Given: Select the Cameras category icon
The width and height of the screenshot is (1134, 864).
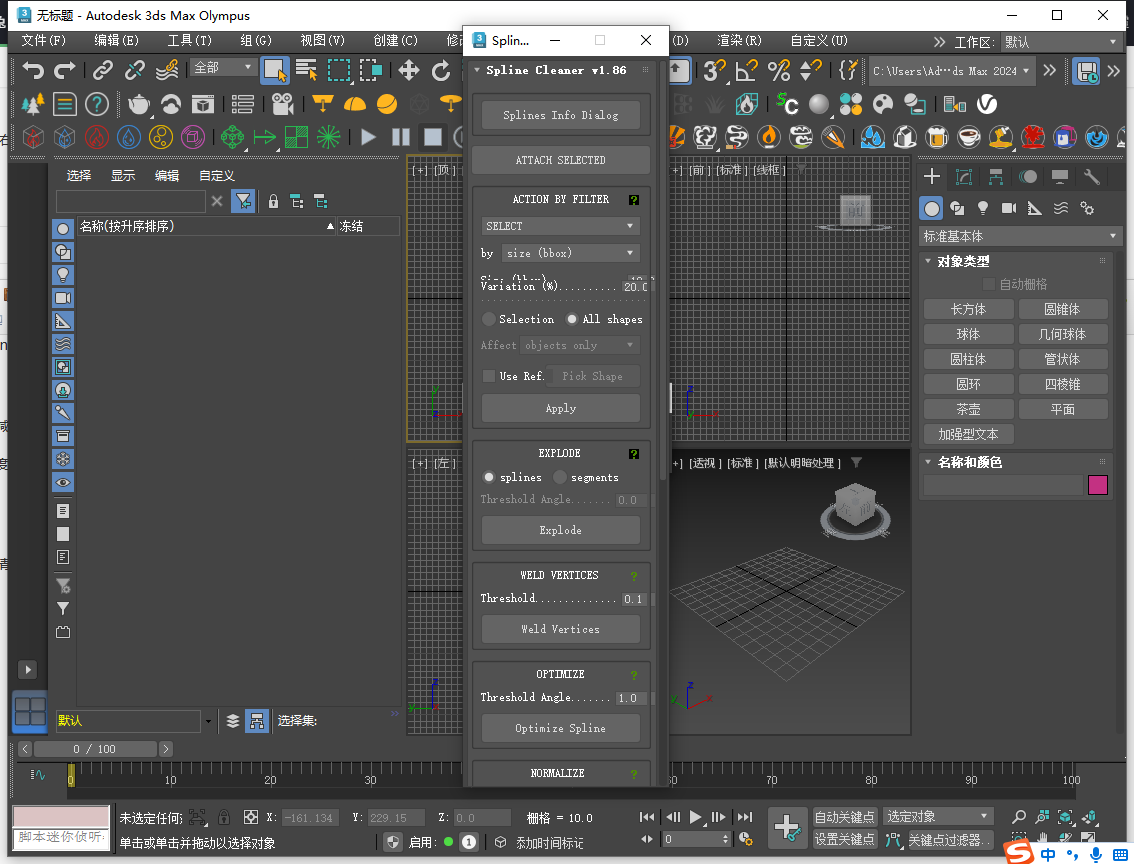Looking at the screenshot, I should 1009,209.
